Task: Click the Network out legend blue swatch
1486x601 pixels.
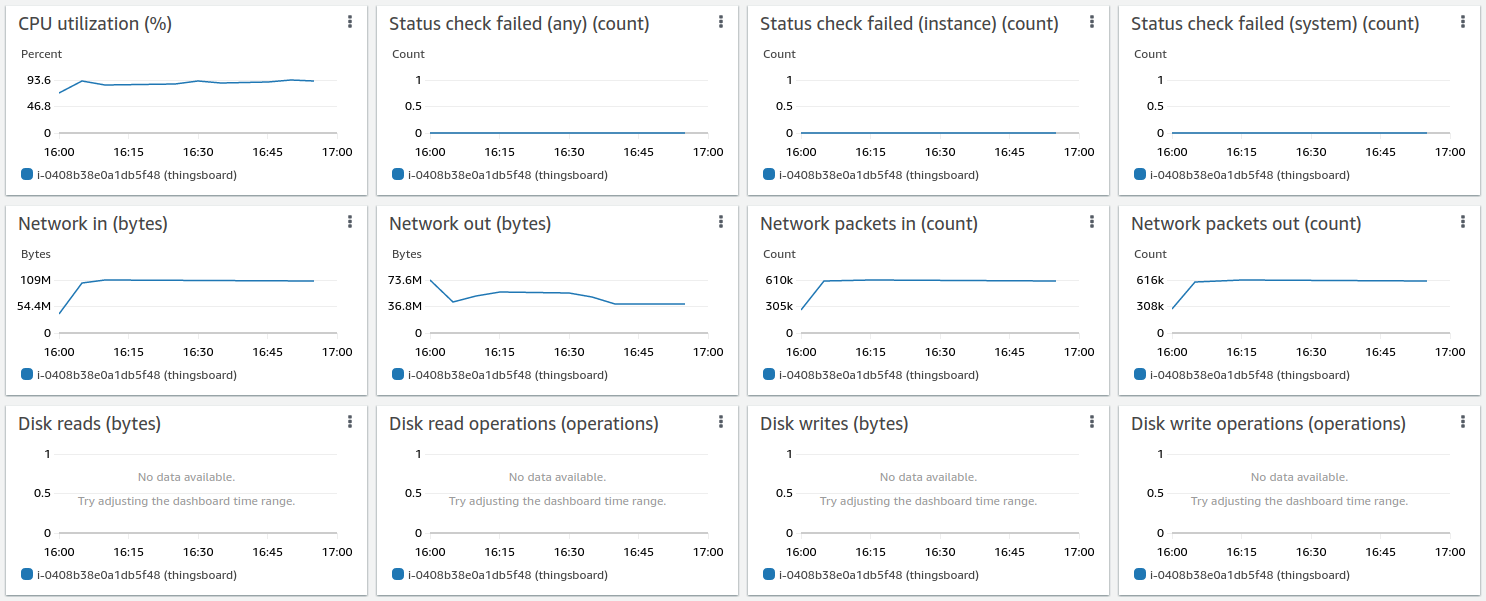Action: click(x=398, y=374)
